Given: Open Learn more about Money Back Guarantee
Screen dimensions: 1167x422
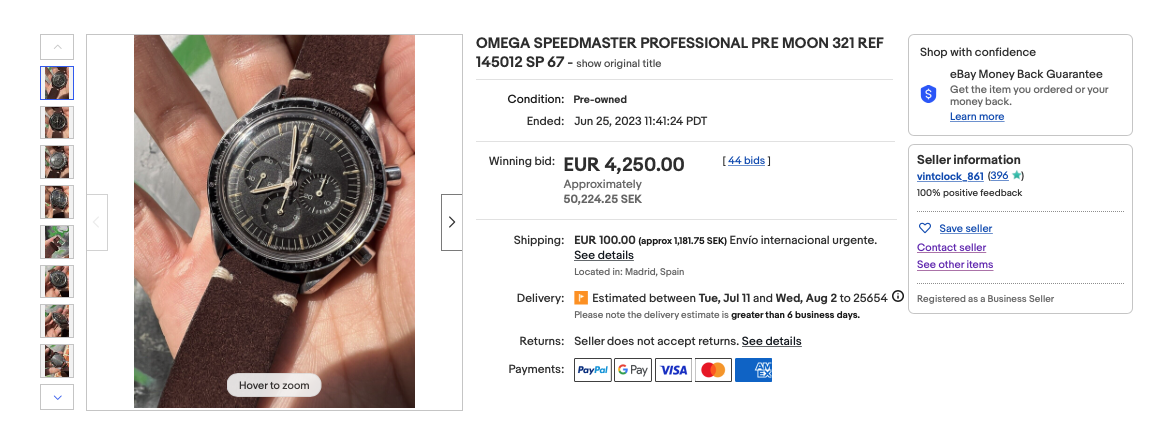Looking at the screenshot, I should (977, 117).
